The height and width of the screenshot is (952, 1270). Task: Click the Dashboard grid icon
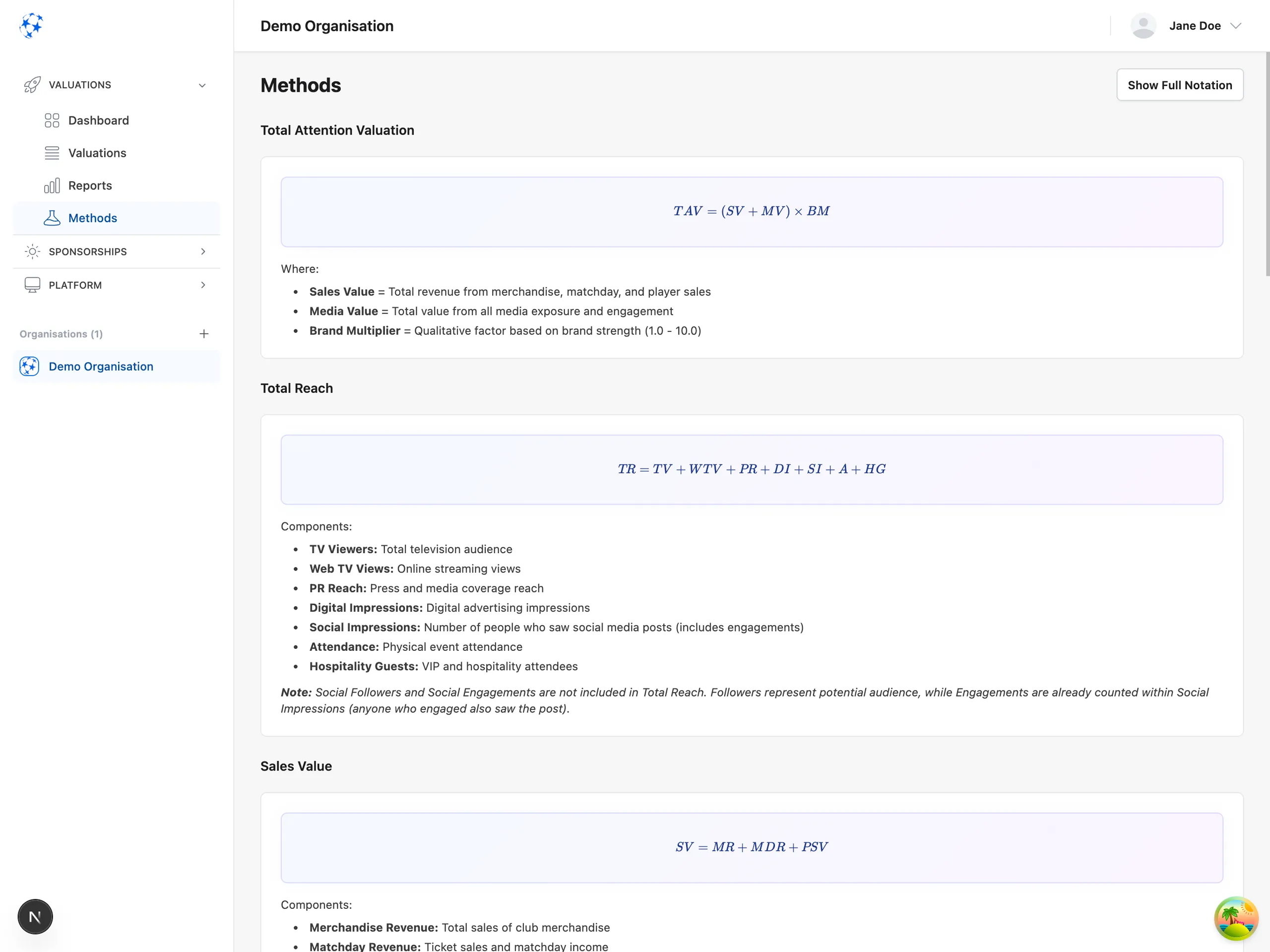[52, 121]
